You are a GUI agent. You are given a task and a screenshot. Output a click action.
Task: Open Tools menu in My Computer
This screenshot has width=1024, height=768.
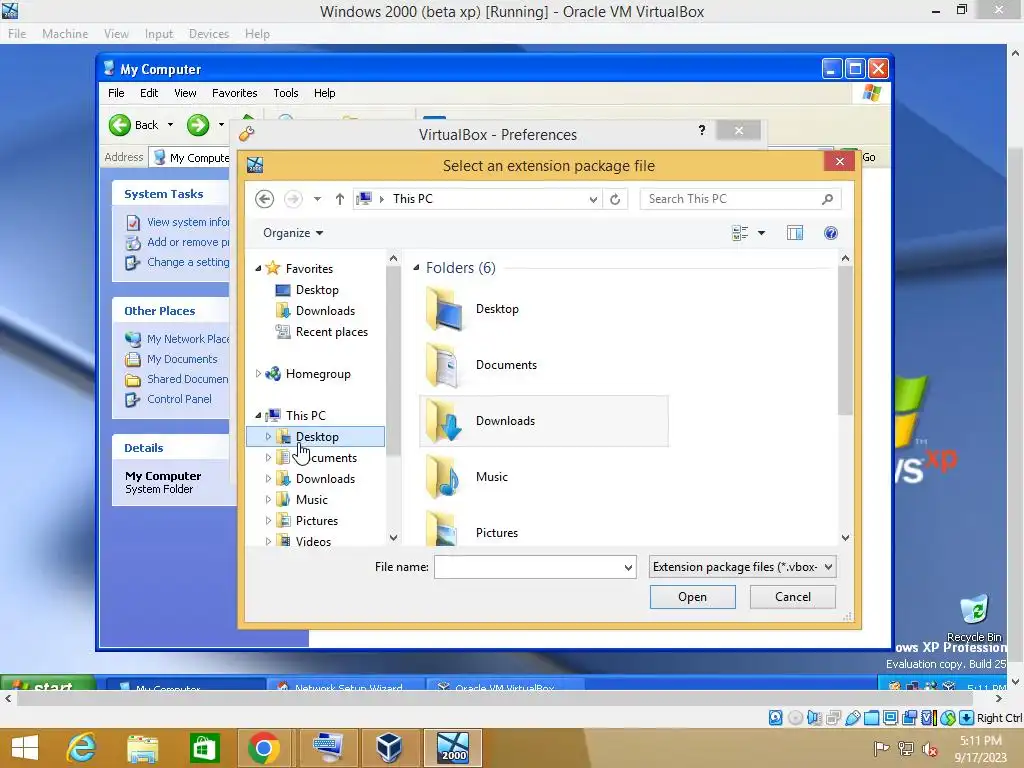coord(285,93)
